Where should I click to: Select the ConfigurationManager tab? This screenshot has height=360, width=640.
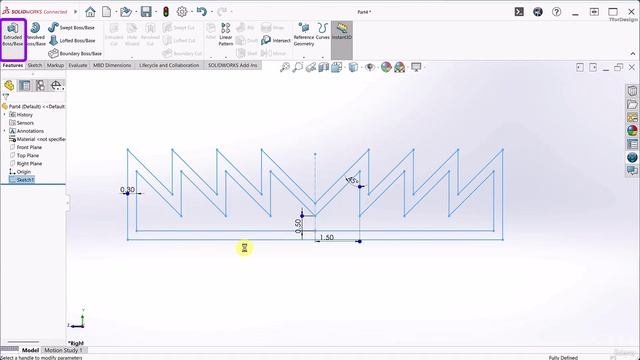point(40,85)
